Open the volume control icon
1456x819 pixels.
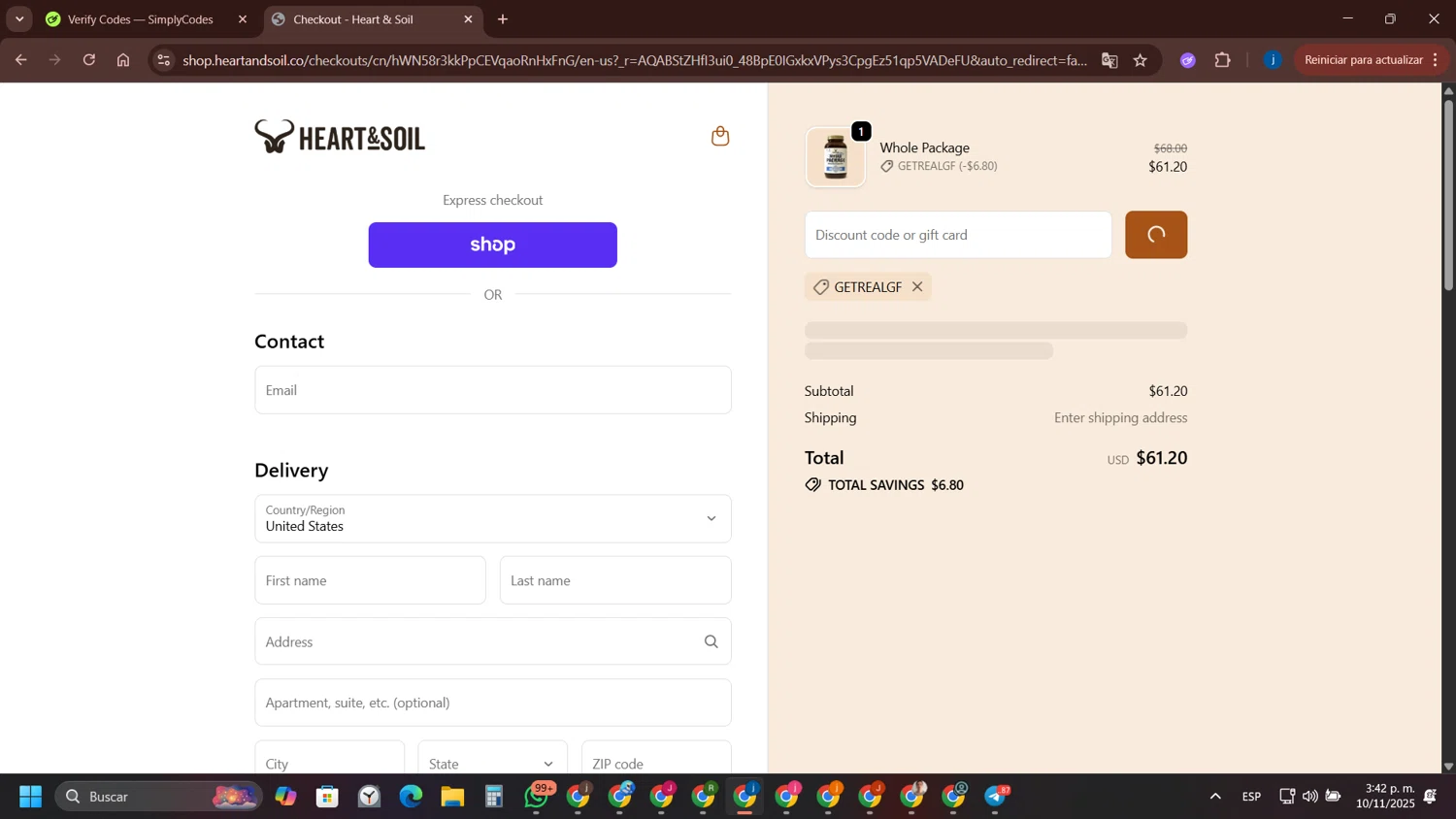tap(1310, 797)
